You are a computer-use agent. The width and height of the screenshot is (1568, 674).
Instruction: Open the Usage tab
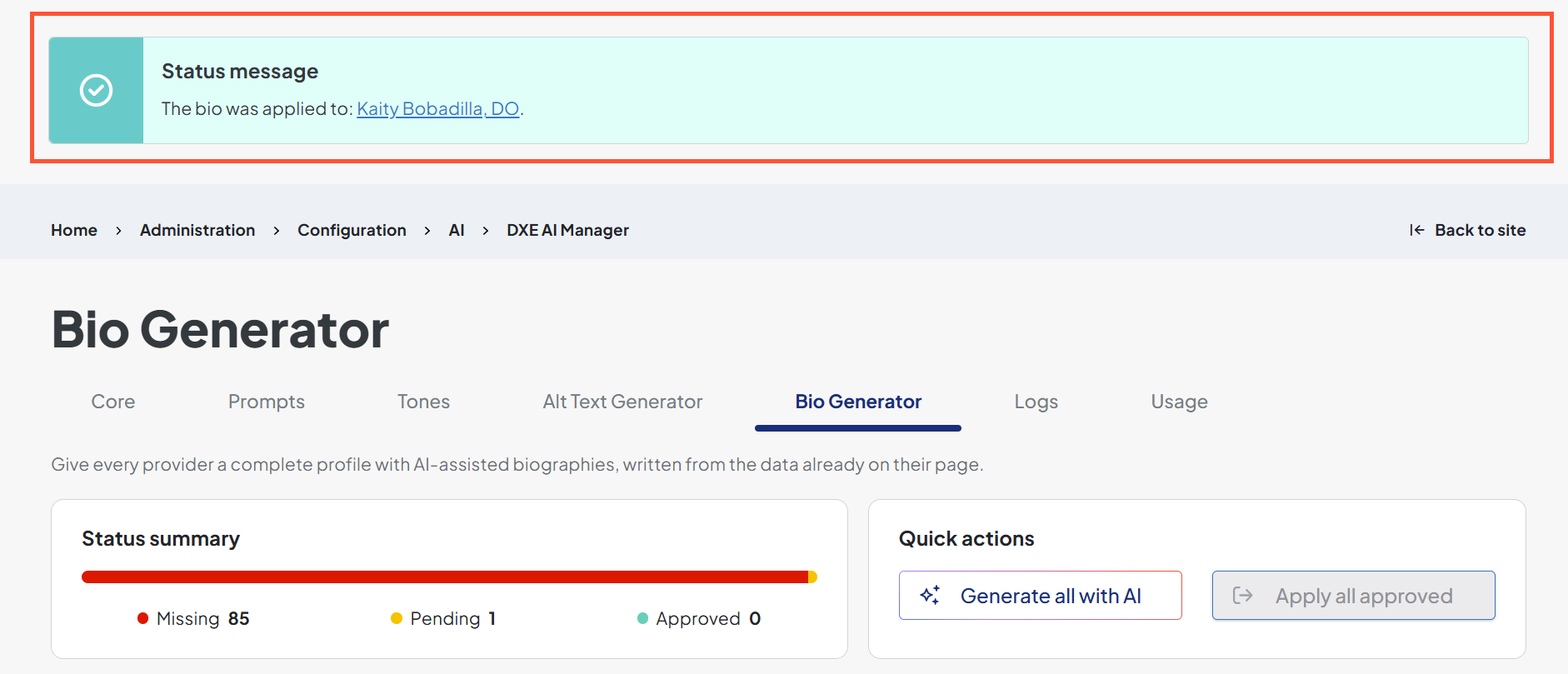click(1179, 402)
